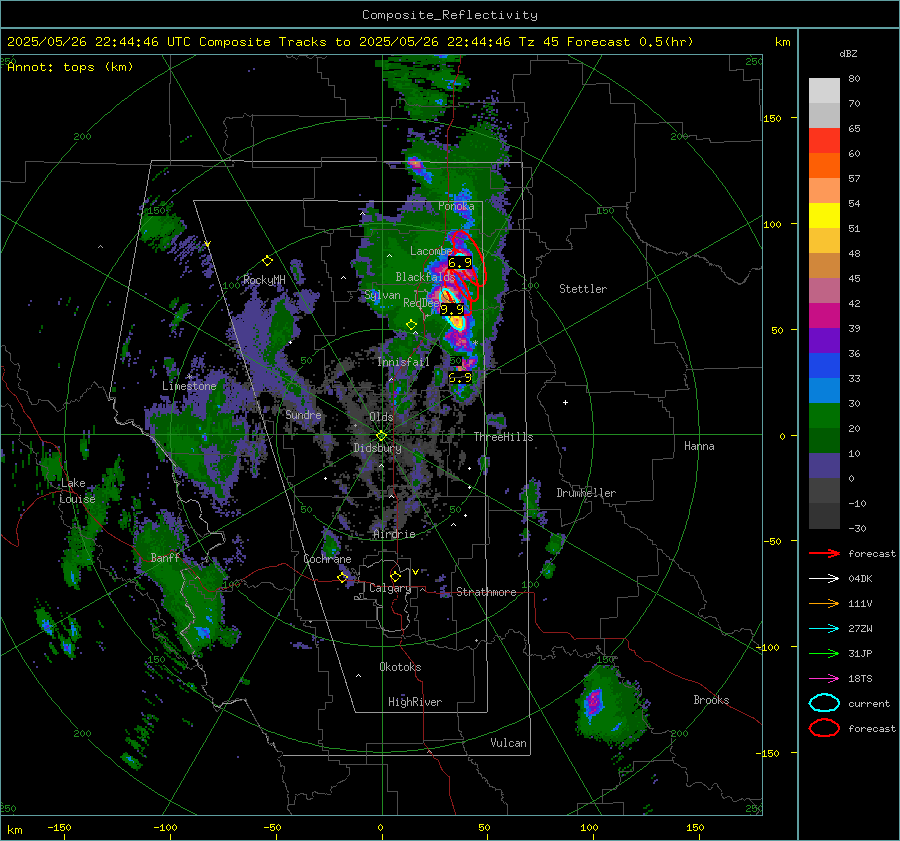Click the white plus marker south of Stettler
The width and height of the screenshot is (900, 841).
pyautogui.click(x=565, y=402)
